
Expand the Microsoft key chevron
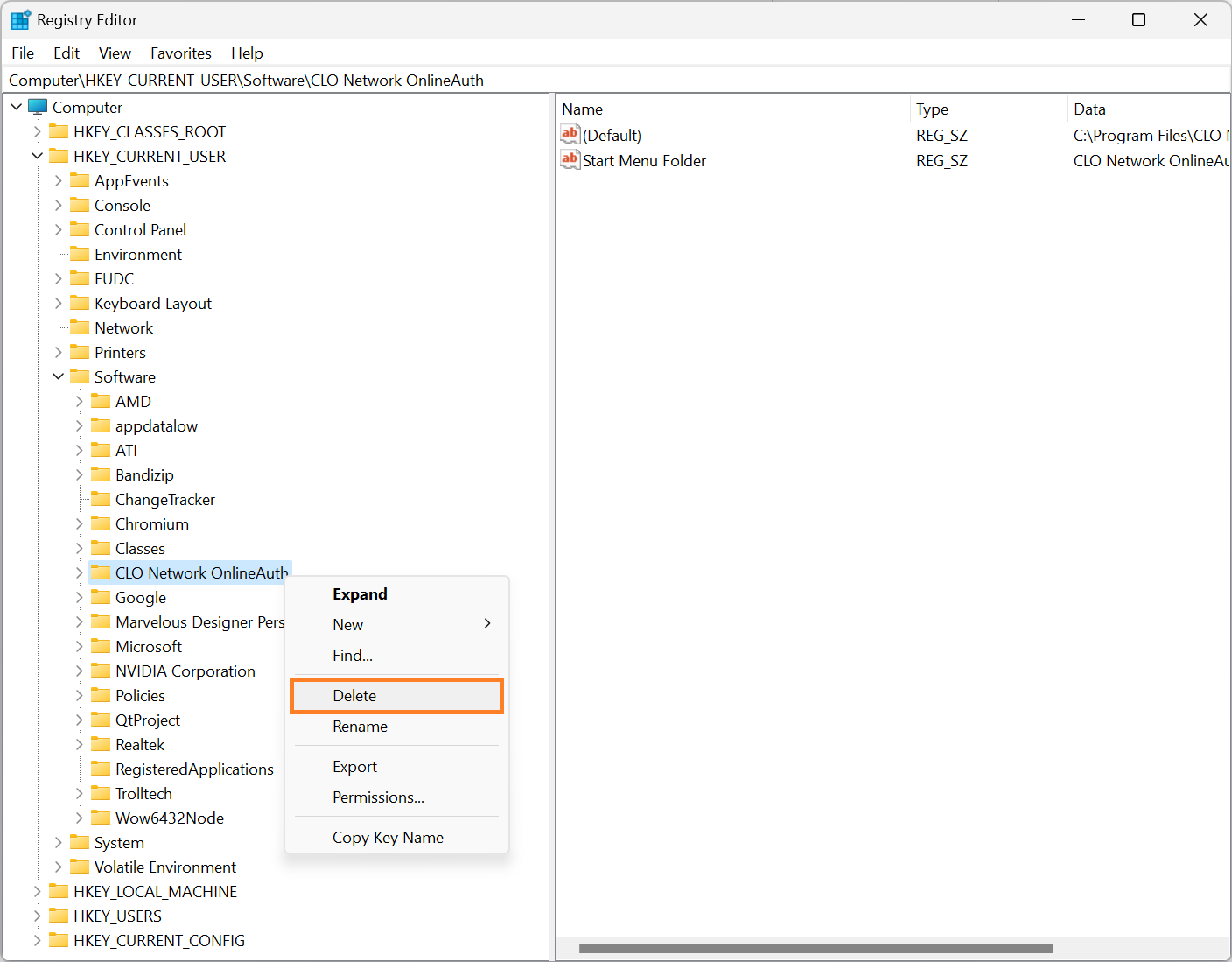tap(79, 646)
